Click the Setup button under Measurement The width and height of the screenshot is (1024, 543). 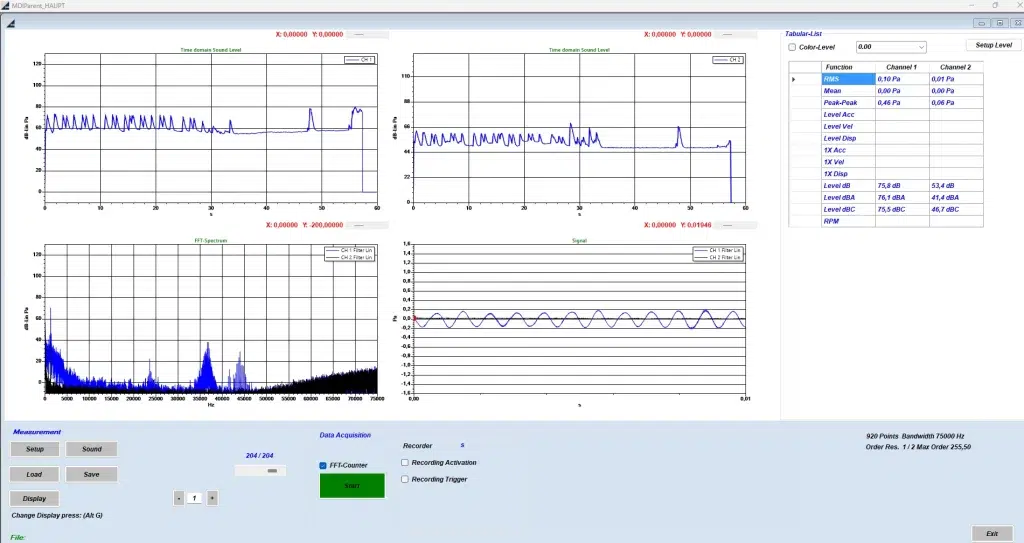point(35,449)
